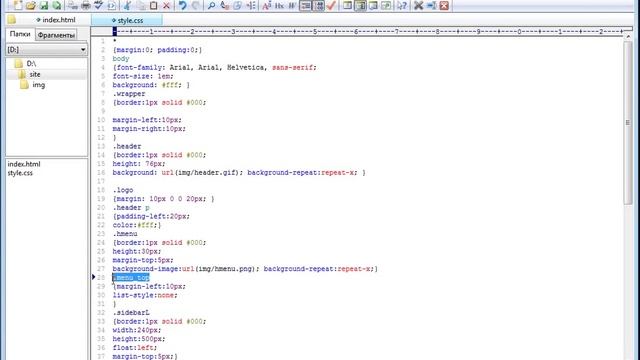
Task: Switch to the index.html document tab
Action: [56, 20]
